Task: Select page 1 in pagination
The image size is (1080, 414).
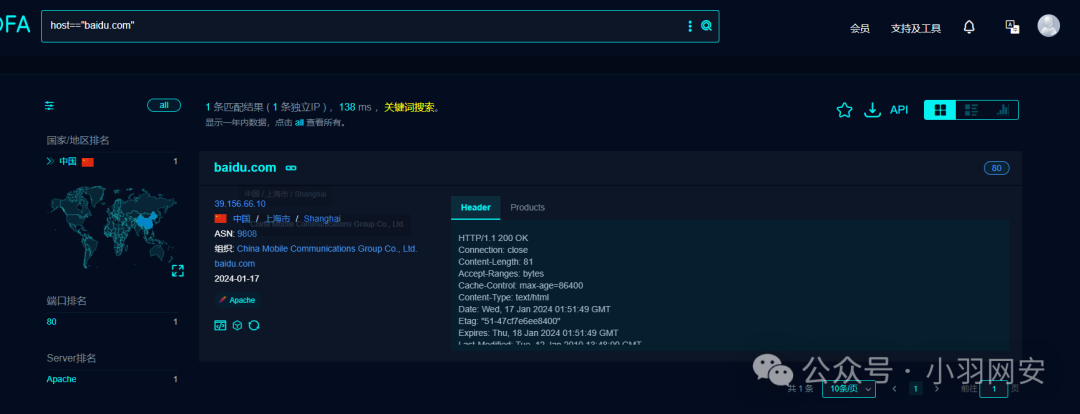Action: click(915, 389)
